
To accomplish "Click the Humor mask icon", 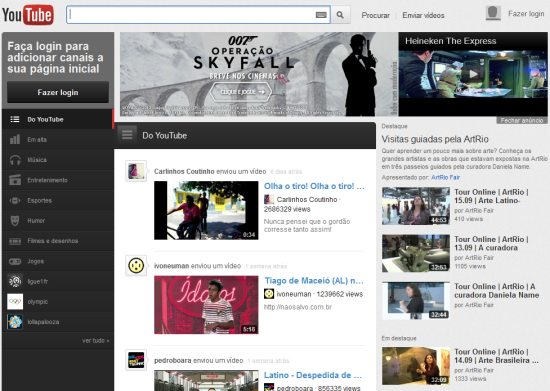I will tap(15, 221).
